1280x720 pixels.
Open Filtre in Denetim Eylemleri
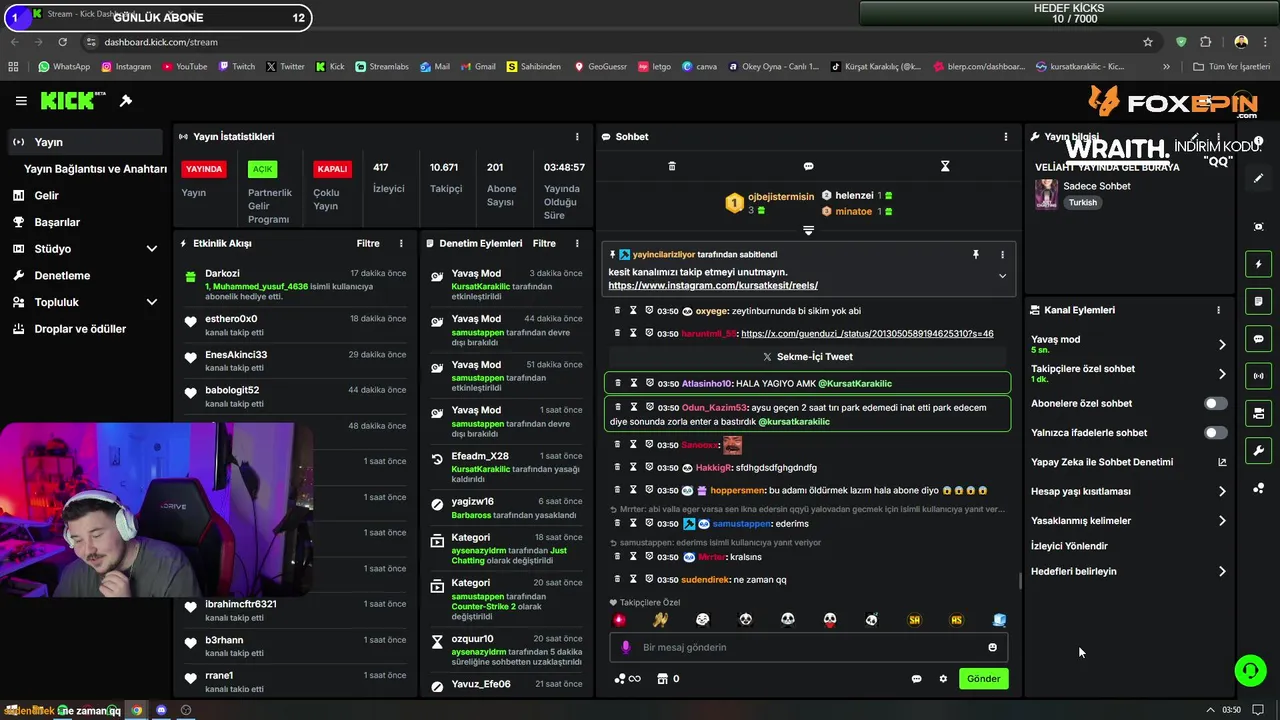click(x=544, y=243)
